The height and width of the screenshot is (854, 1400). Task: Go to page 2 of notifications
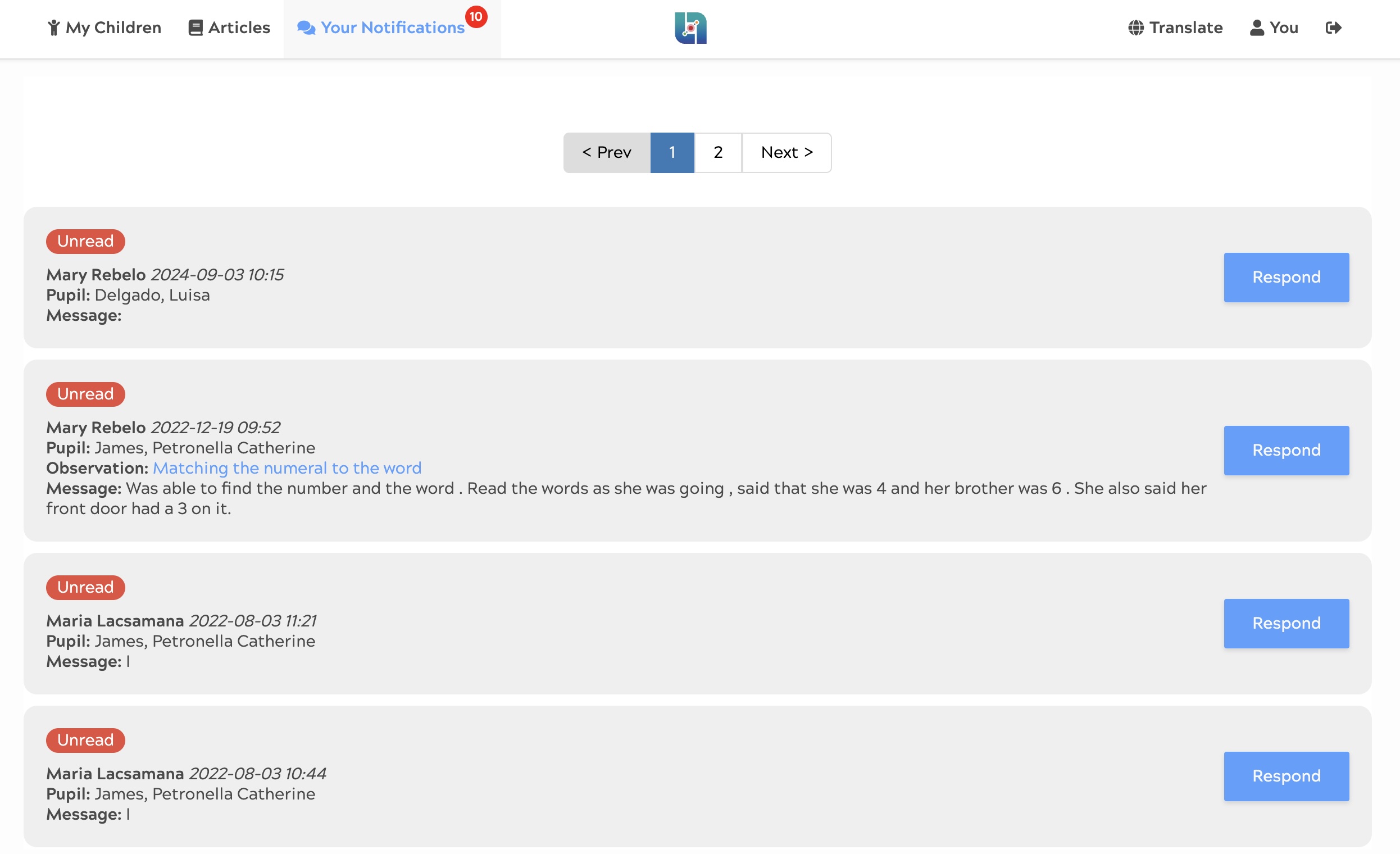coord(717,152)
